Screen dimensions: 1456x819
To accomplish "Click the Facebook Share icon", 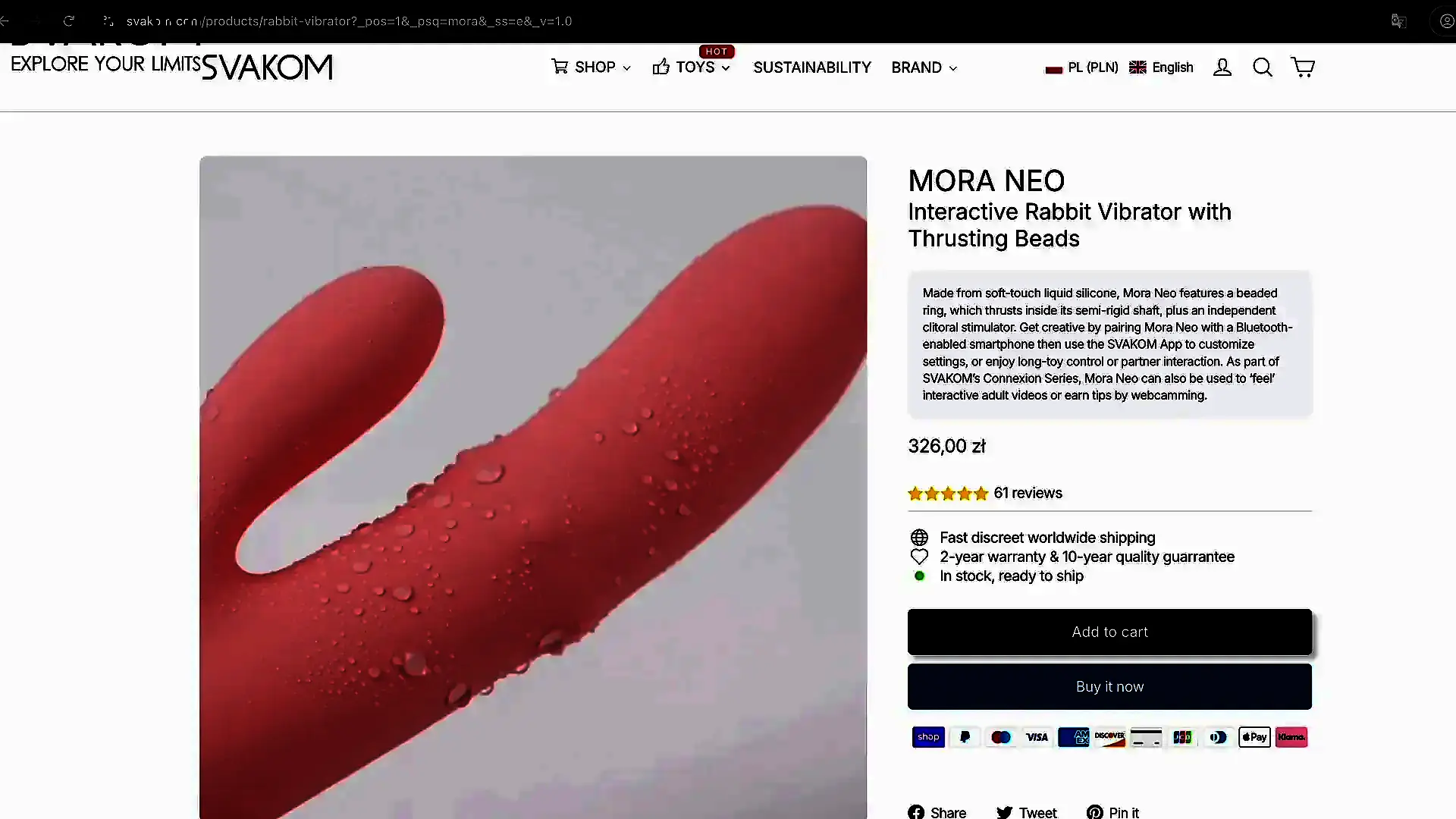I will tap(916, 812).
